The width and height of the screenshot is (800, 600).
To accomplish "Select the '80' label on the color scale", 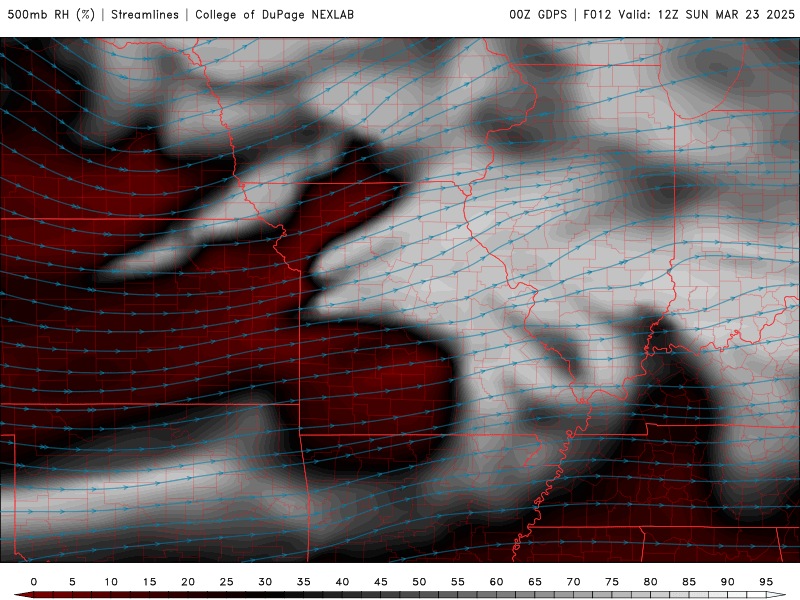I will (650, 582).
